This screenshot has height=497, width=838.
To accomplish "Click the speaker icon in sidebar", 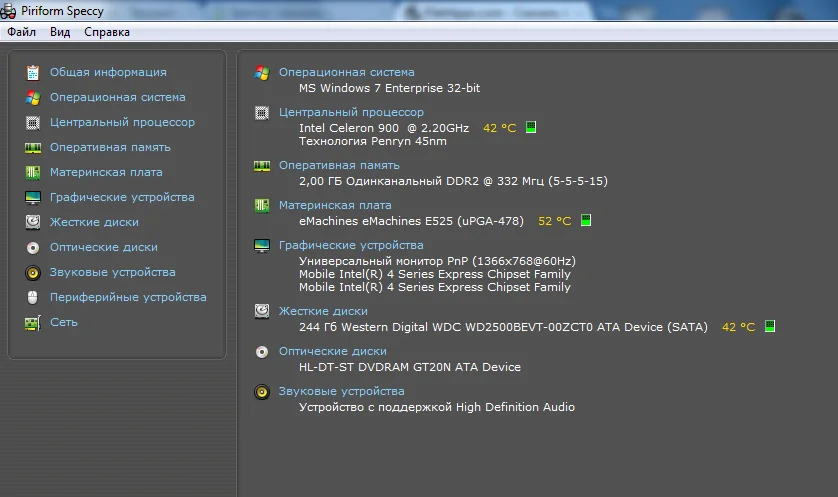I will [33, 273].
